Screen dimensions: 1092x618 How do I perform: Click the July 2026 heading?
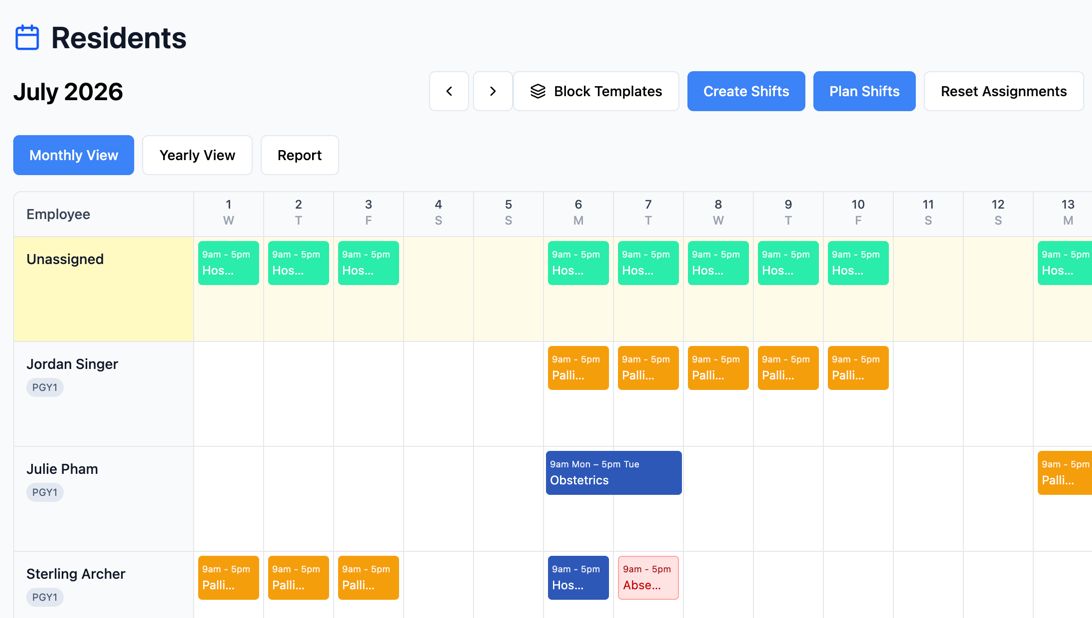68,92
